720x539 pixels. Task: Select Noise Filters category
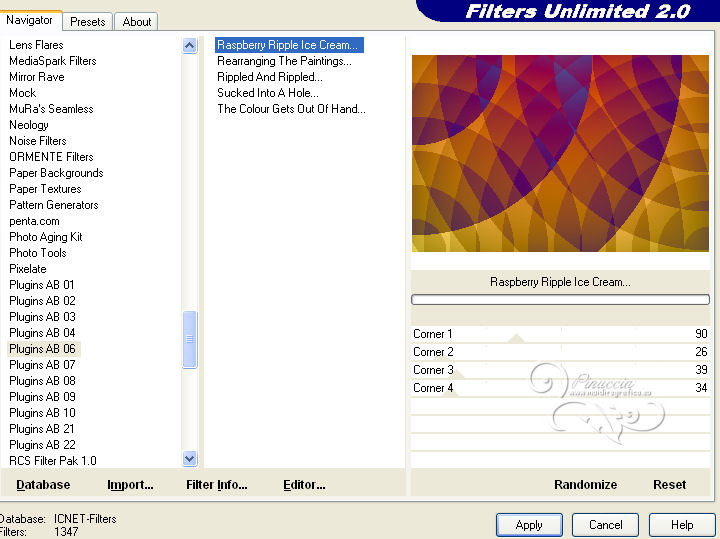tap(38, 141)
